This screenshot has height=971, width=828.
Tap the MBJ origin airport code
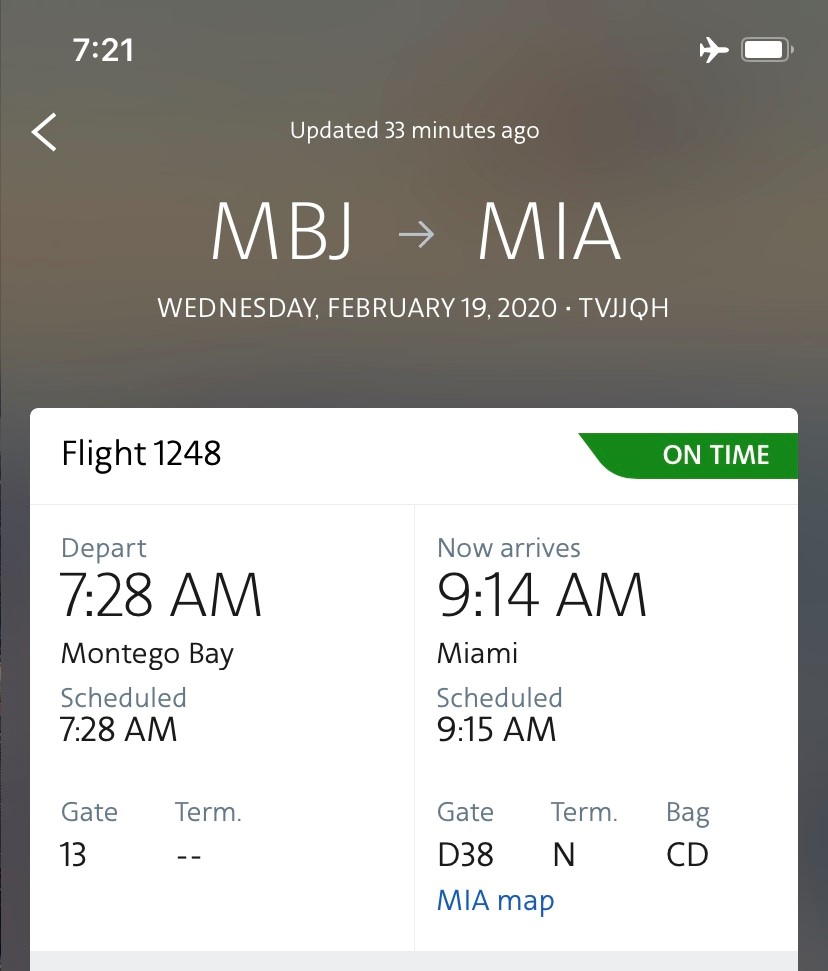pos(282,234)
